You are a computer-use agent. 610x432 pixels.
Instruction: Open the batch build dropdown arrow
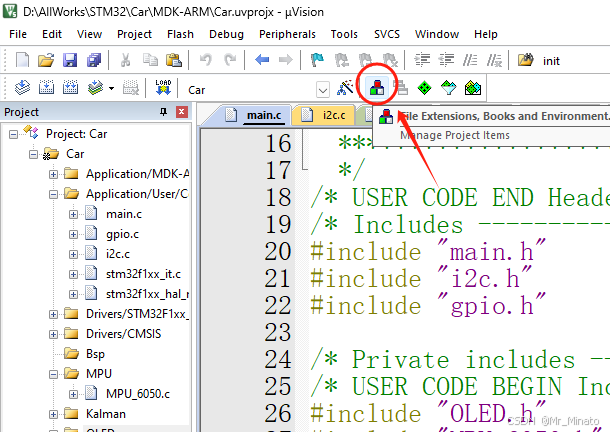pos(111,88)
